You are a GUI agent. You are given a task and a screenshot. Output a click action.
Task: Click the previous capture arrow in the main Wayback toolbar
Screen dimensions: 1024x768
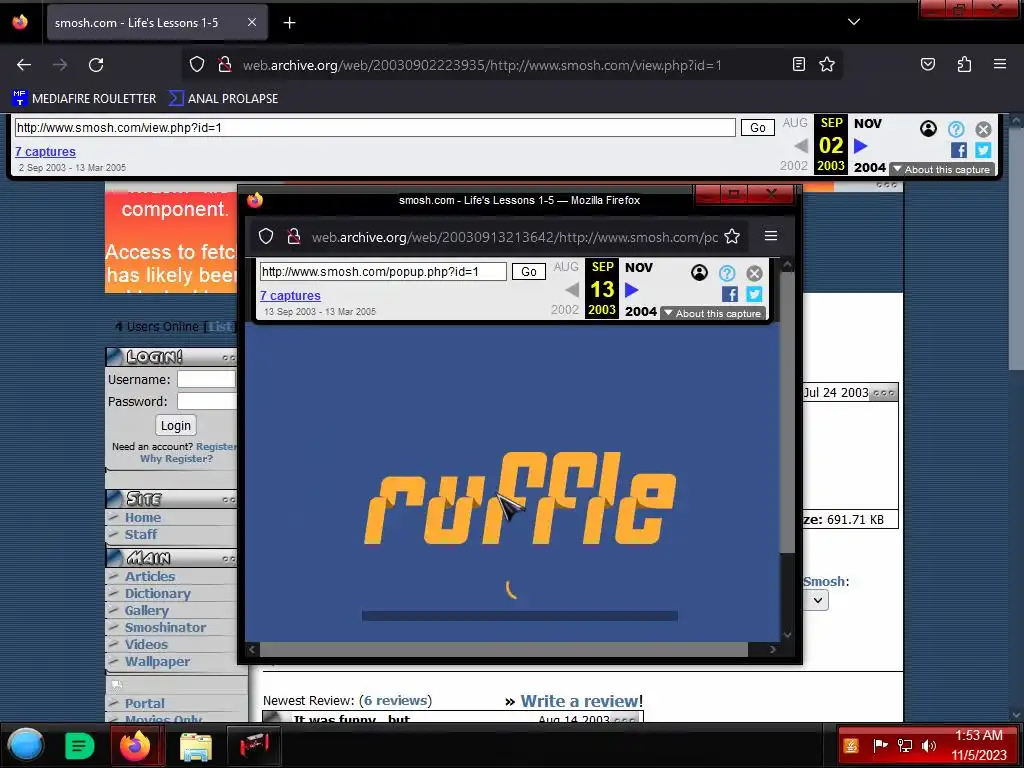(801, 146)
